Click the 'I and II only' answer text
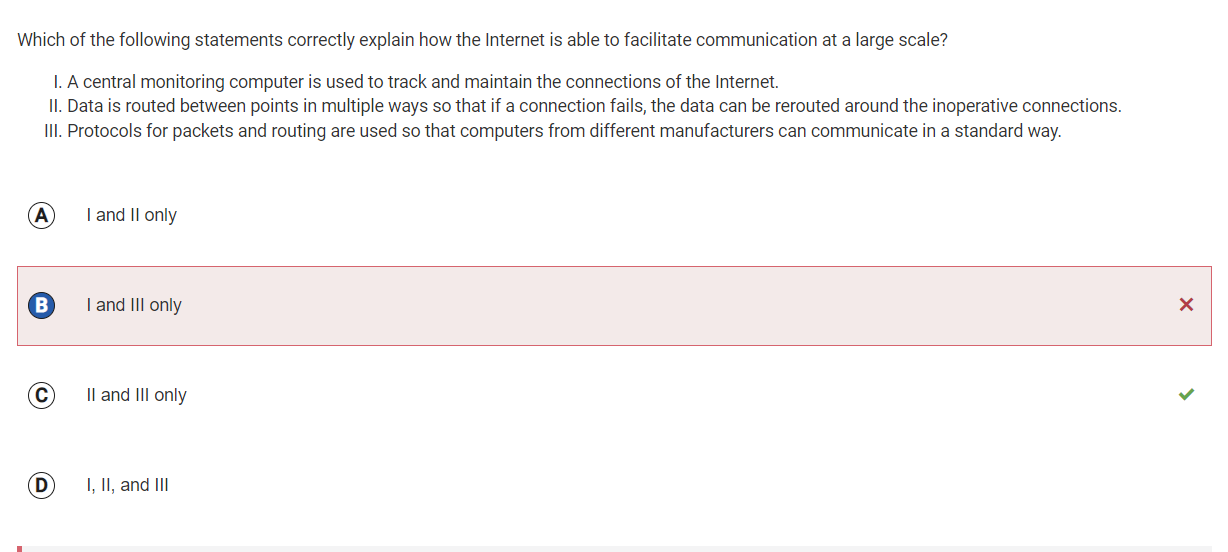 coord(131,215)
